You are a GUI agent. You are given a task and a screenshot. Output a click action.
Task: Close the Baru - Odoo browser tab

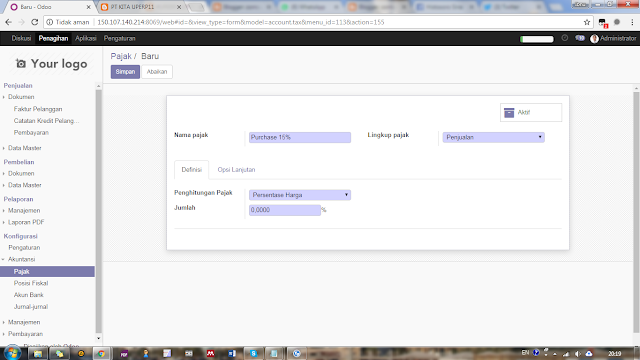pos(88,7)
